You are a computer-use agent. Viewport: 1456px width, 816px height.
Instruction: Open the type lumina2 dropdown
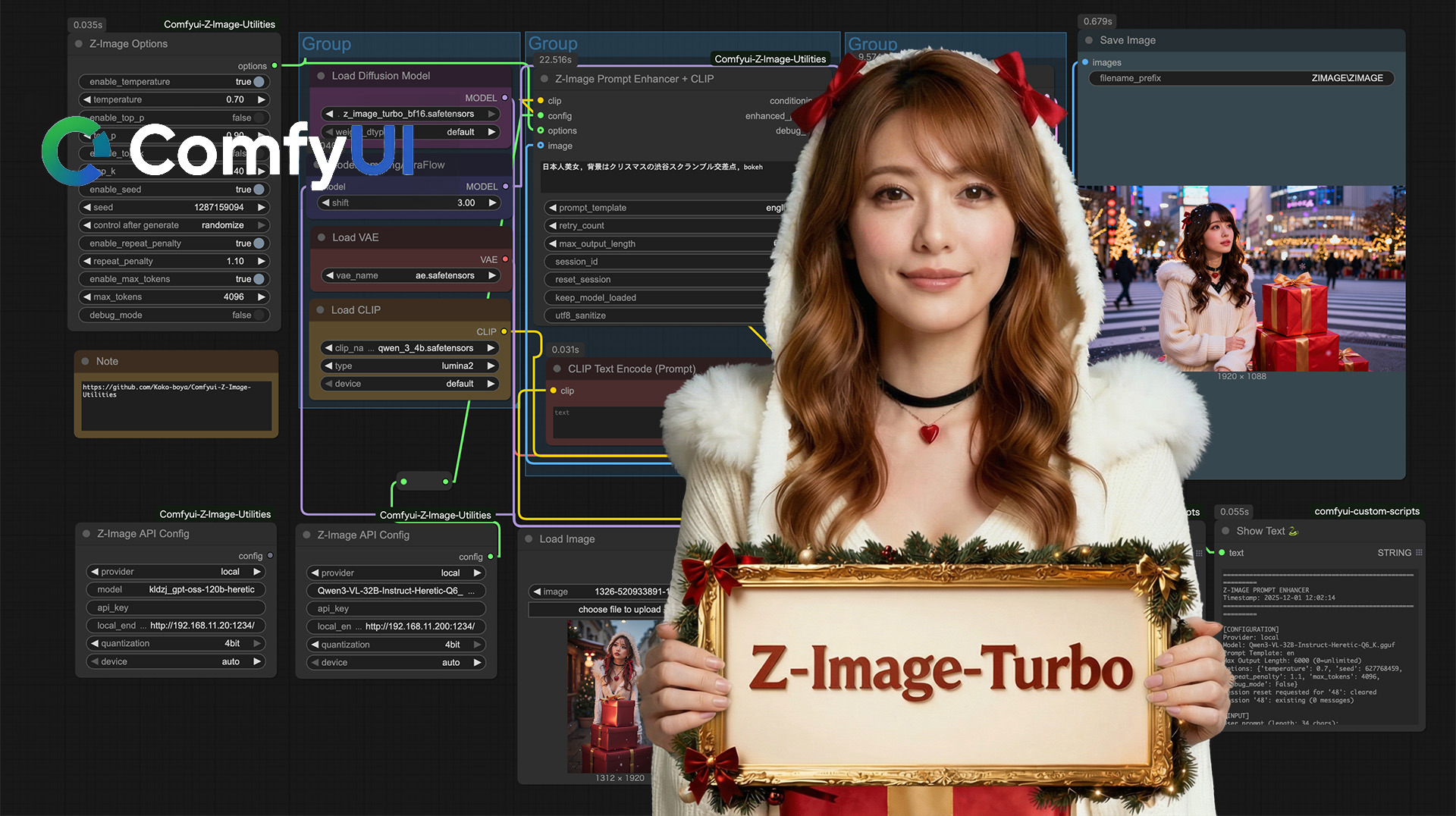[410, 366]
